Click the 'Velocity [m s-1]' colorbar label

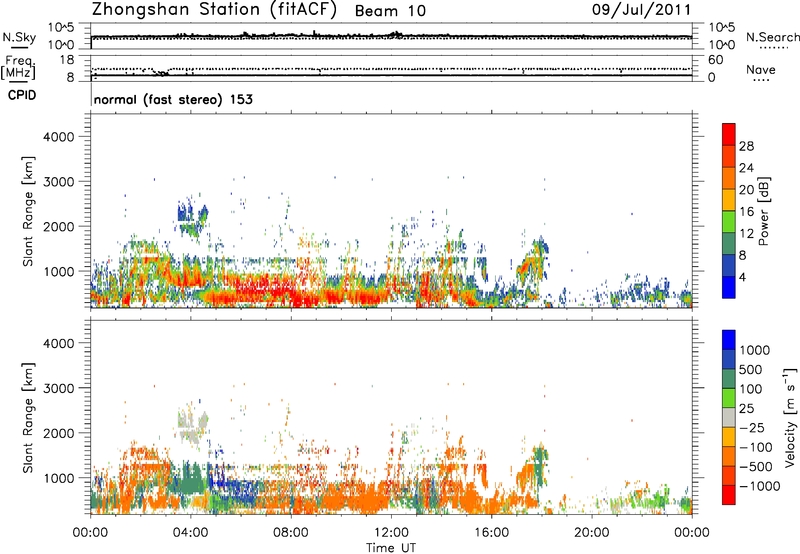(x=790, y=417)
